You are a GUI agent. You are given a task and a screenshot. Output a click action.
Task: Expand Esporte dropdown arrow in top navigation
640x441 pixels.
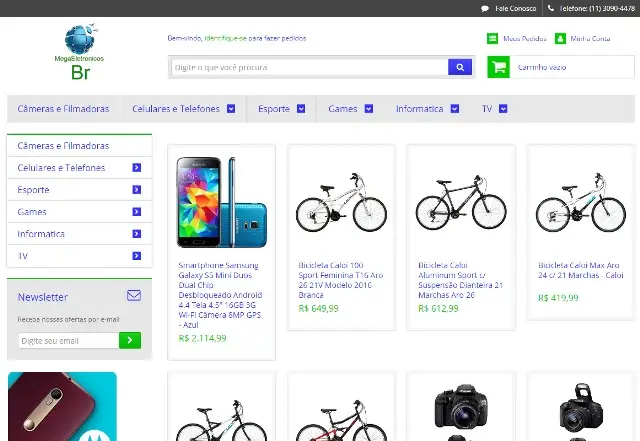(x=301, y=109)
